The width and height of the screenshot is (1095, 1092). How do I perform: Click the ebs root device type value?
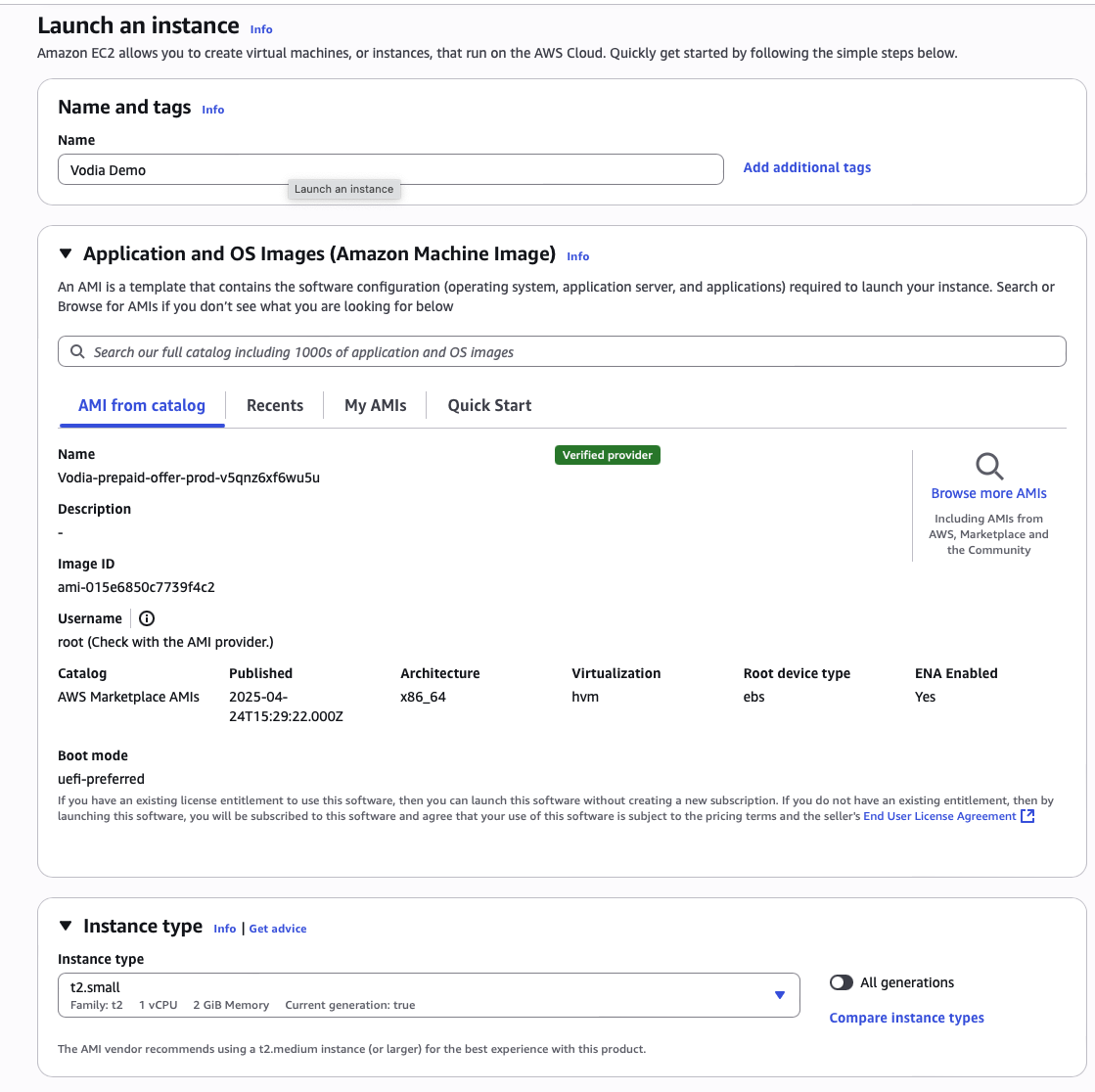point(753,697)
